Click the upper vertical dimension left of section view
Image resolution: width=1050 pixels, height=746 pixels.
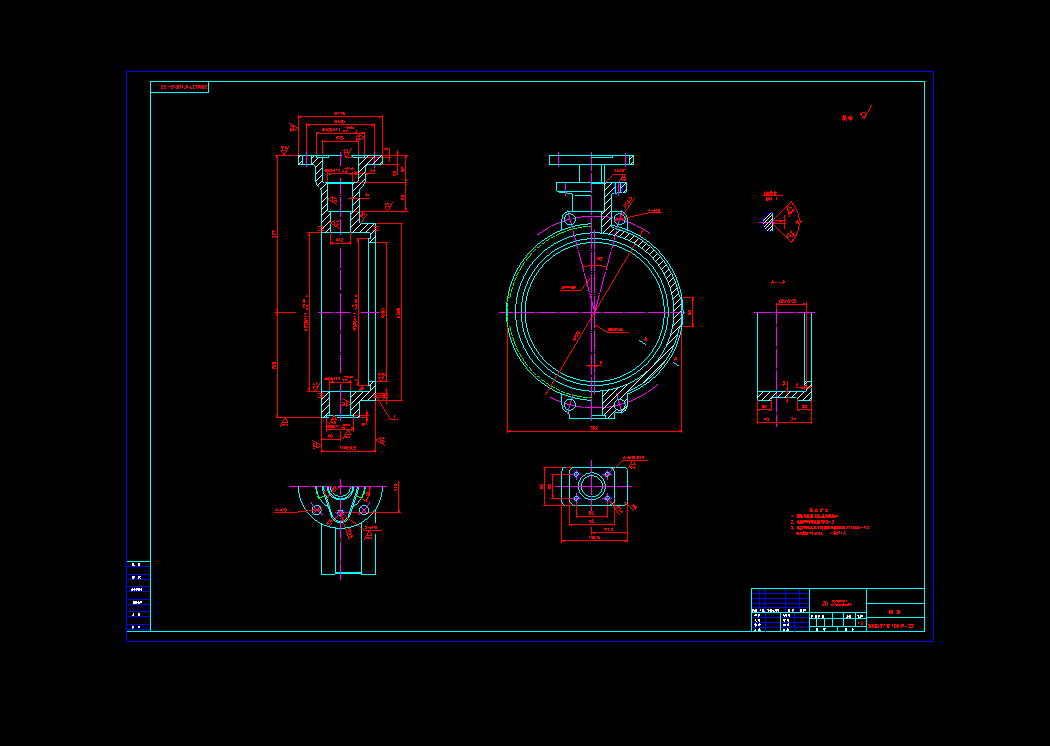276,234
